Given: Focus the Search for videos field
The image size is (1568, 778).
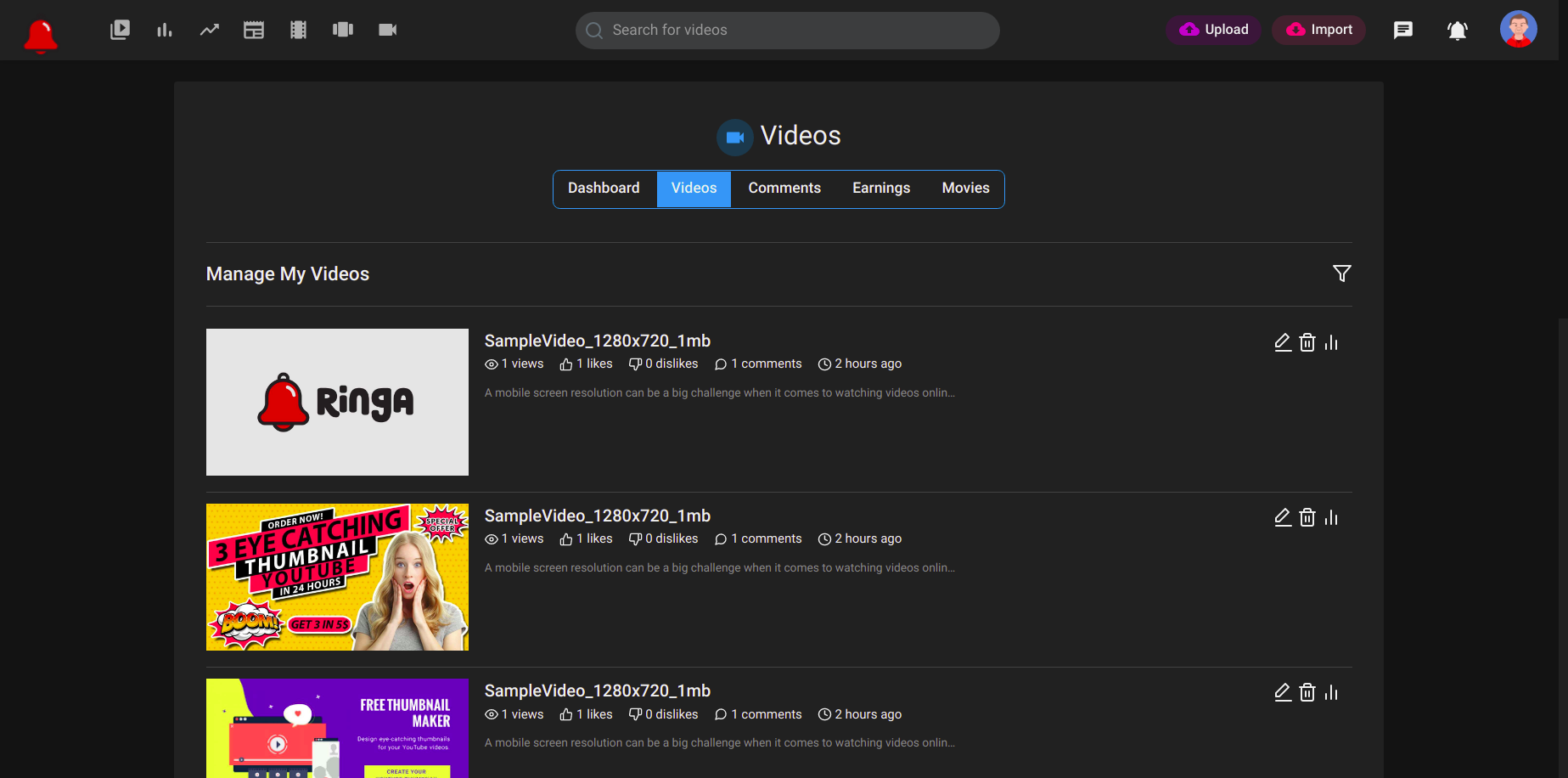Looking at the screenshot, I should click(x=788, y=31).
